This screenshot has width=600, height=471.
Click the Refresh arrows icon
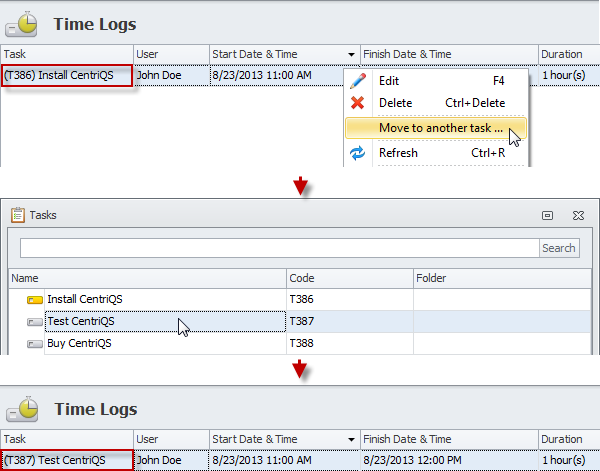(x=357, y=153)
